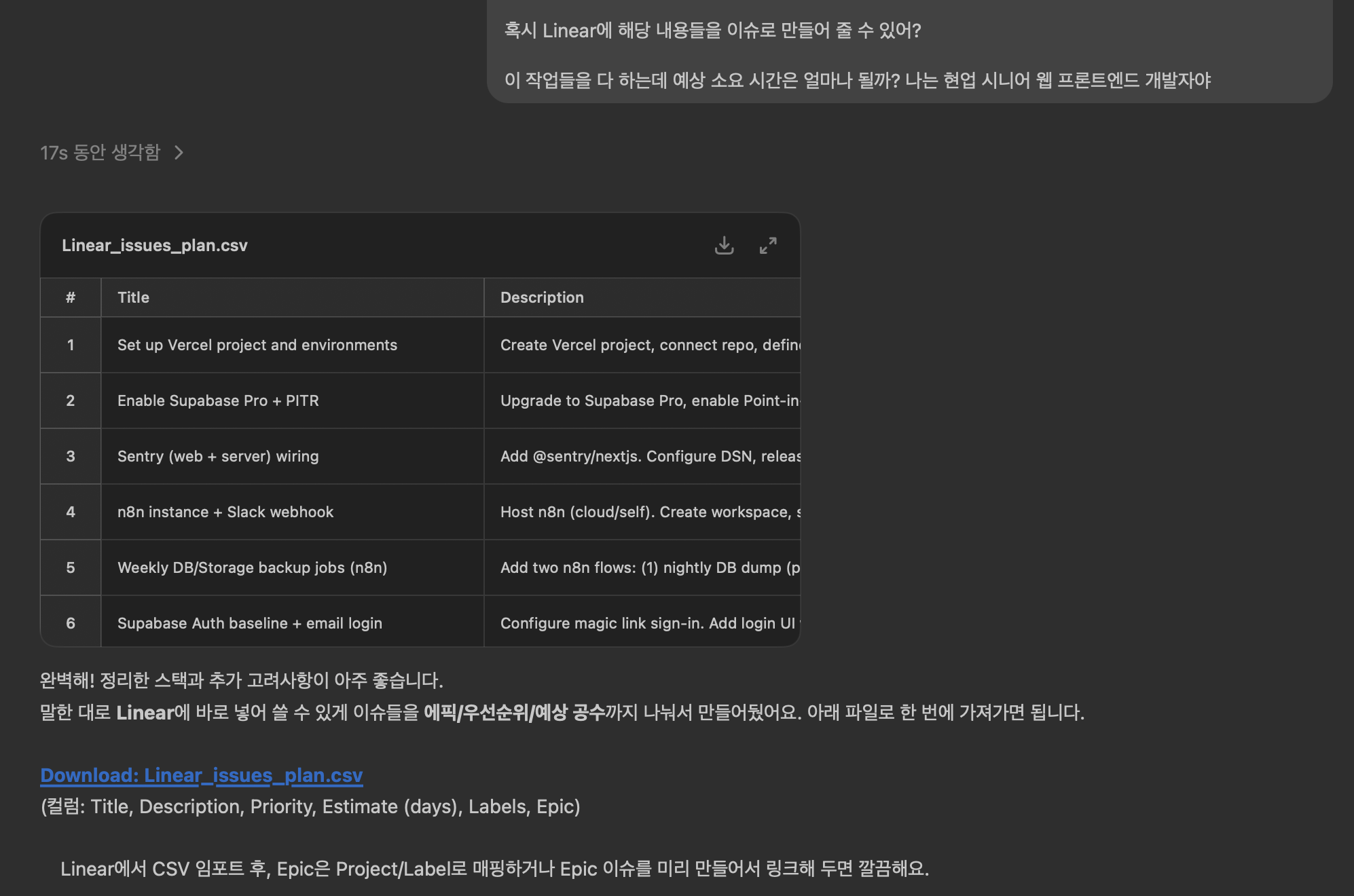Viewport: 1354px width, 896px height.
Task: Select the 'Set up Vercel project and environments' cell
Action: pos(257,345)
